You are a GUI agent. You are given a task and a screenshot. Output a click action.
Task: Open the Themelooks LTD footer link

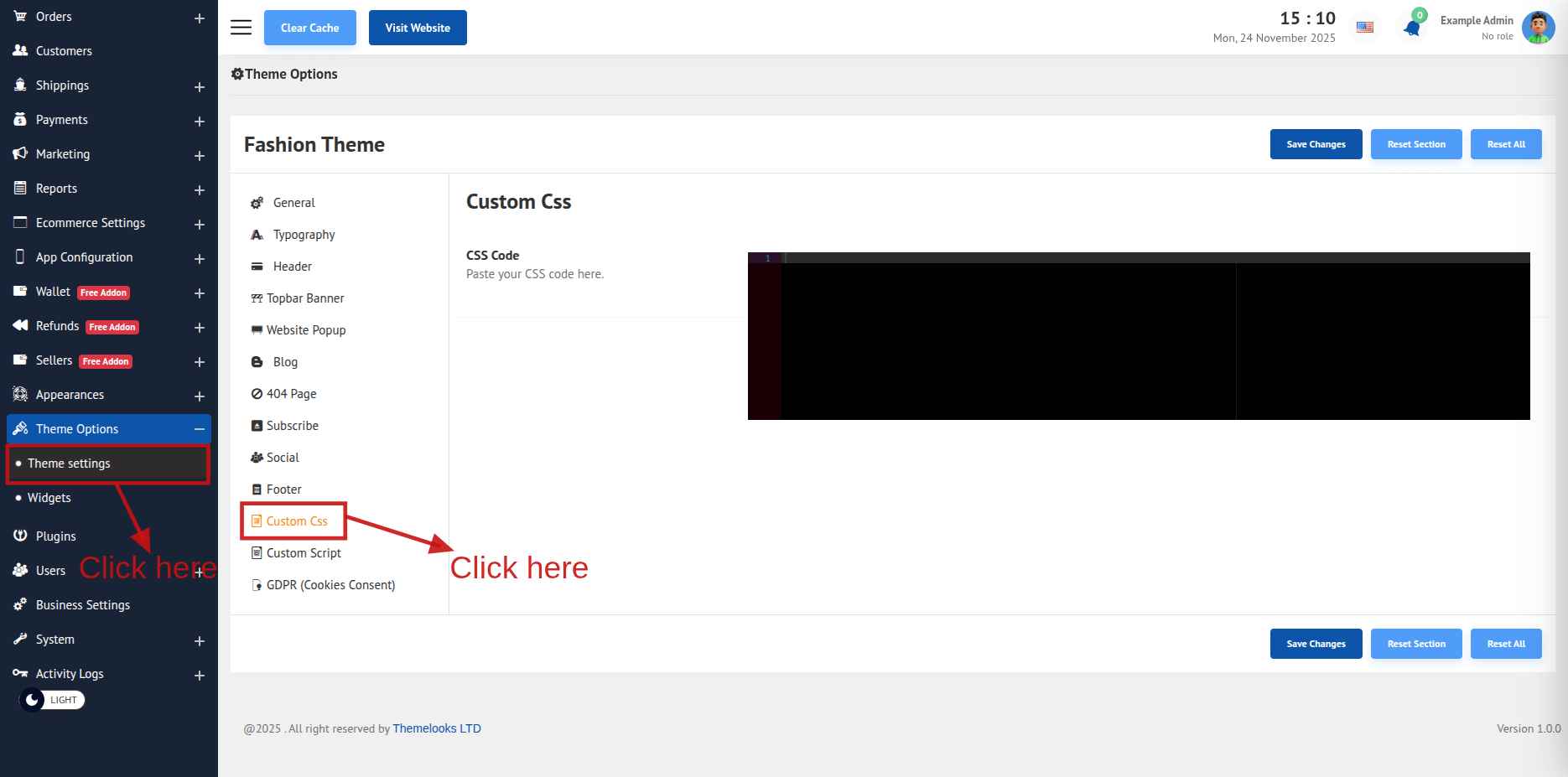pos(436,728)
